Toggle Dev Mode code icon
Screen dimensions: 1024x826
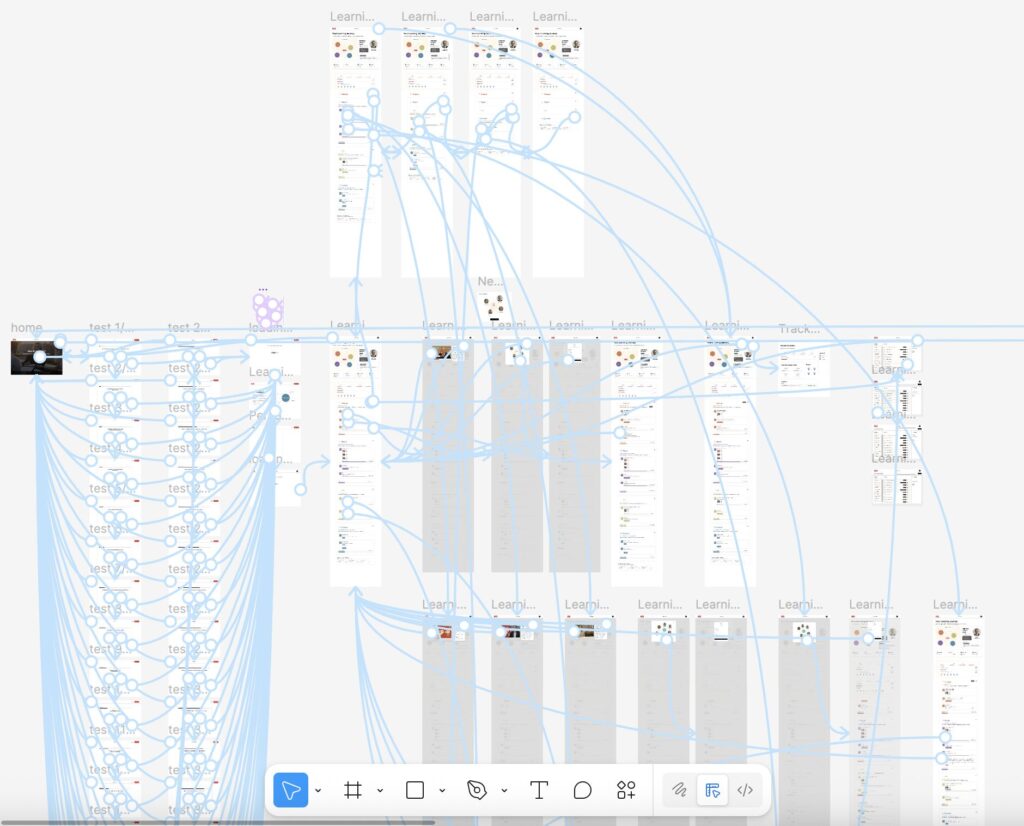click(x=745, y=790)
